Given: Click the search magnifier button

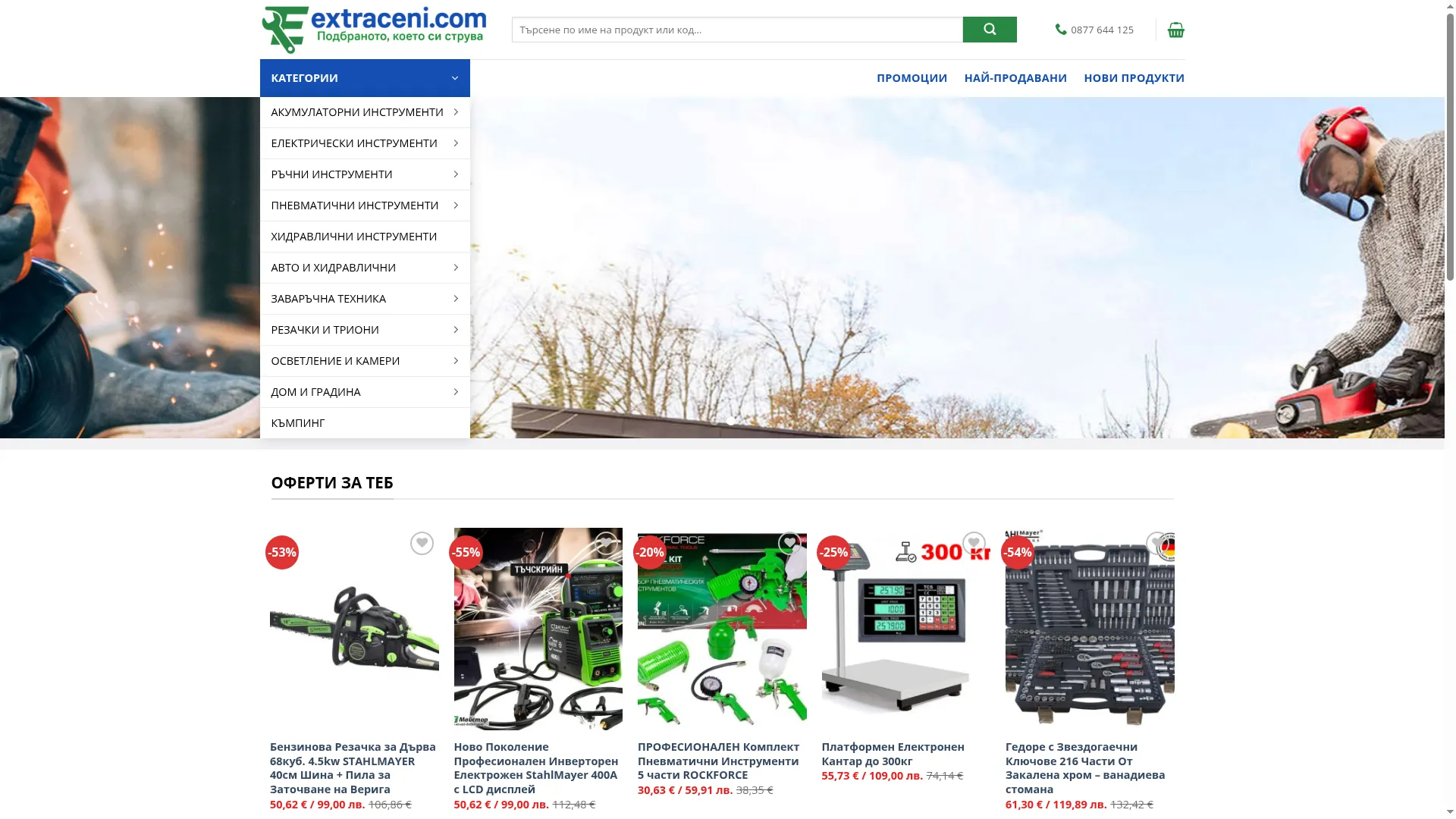Looking at the screenshot, I should pos(990,30).
